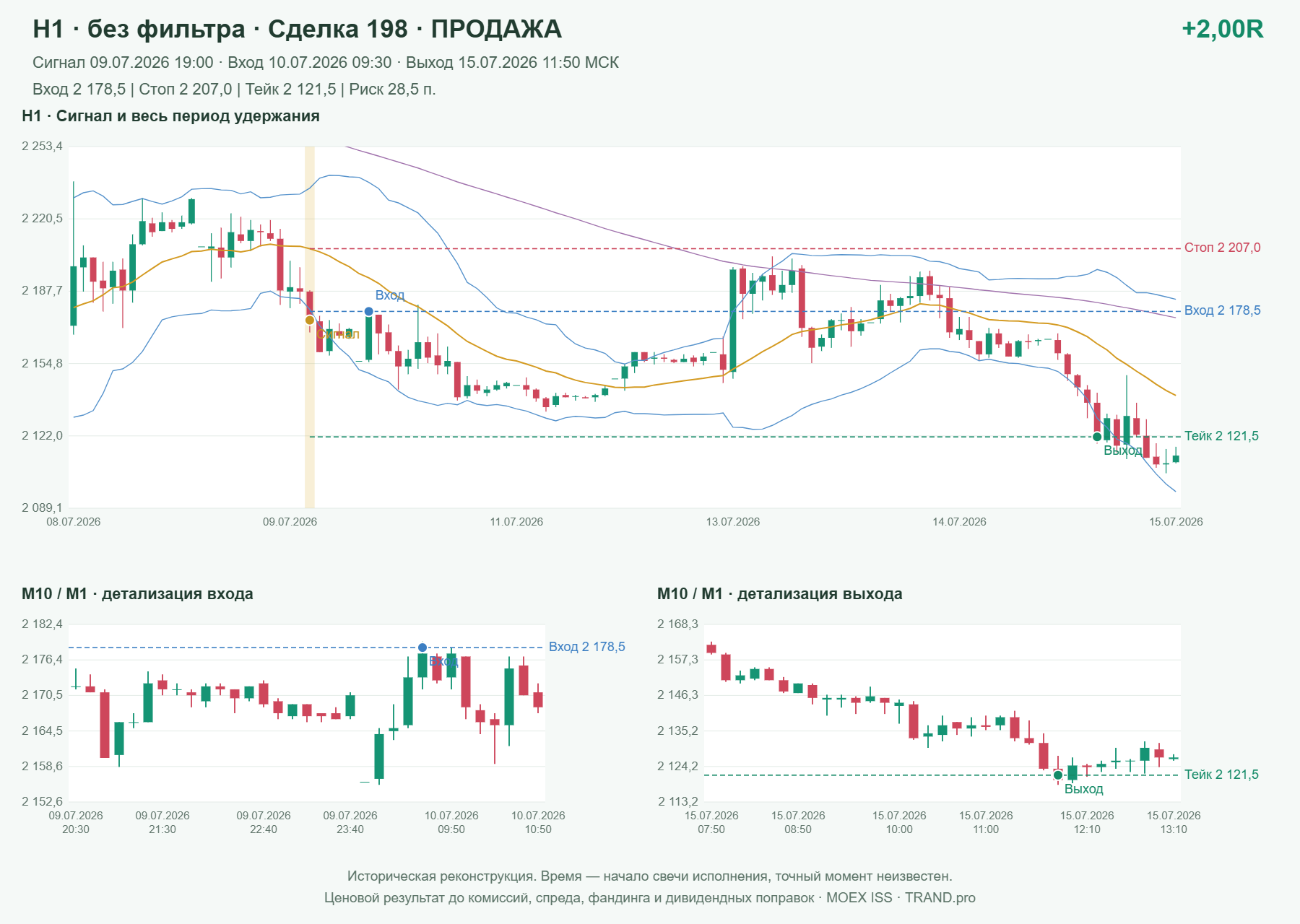Click the orange signal marker dot on H1 chart
1300x924 pixels.
pos(310,321)
